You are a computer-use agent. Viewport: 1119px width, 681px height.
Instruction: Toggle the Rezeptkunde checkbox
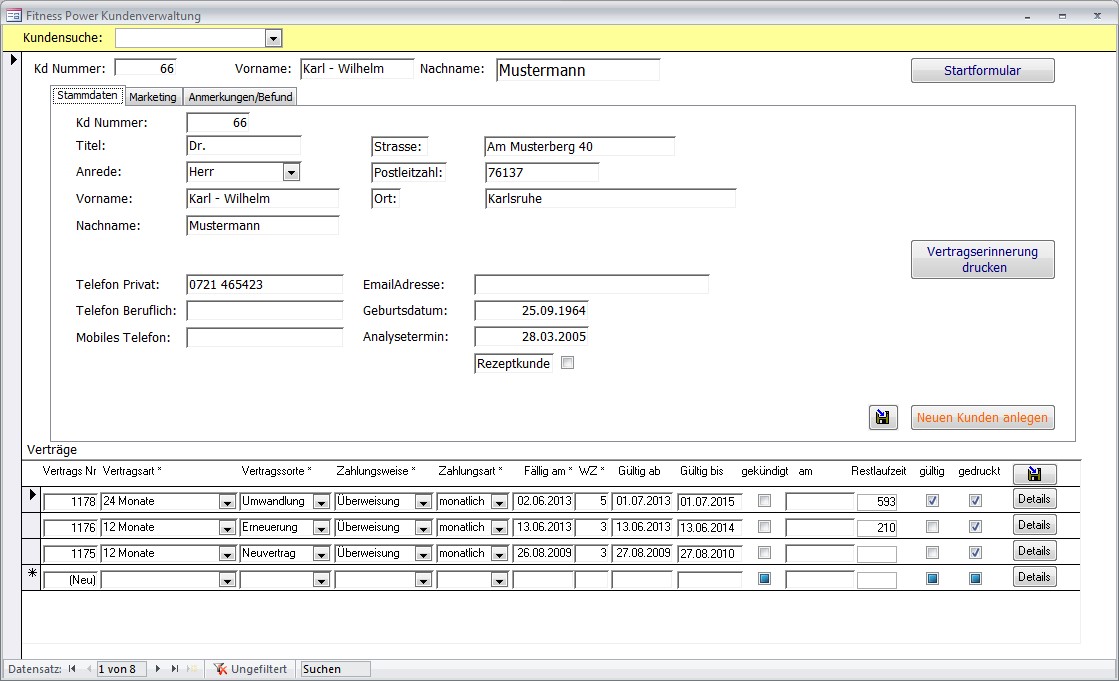click(x=568, y=364)
